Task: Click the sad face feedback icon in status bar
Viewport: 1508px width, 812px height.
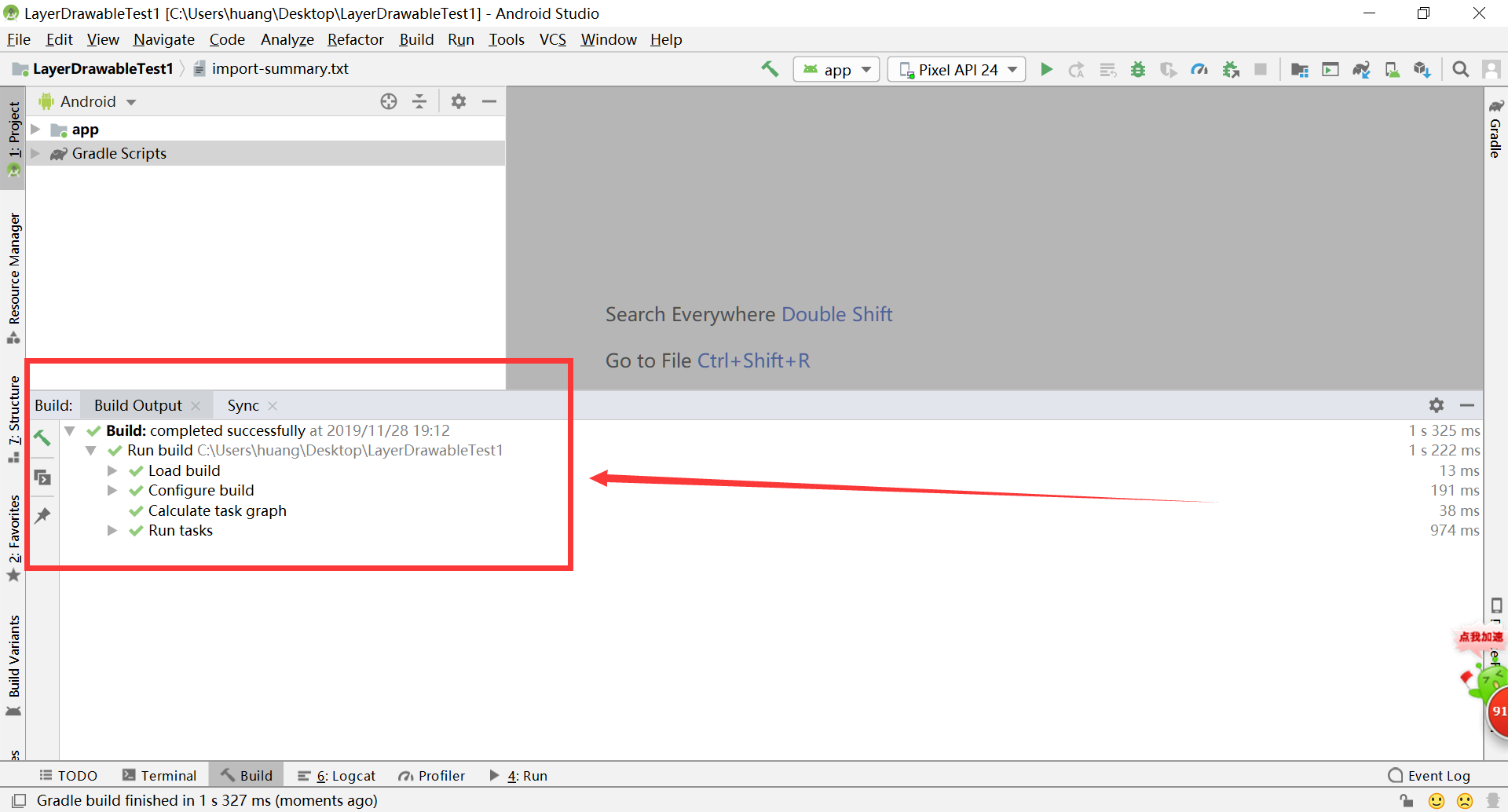Action: pos(1464,800)
